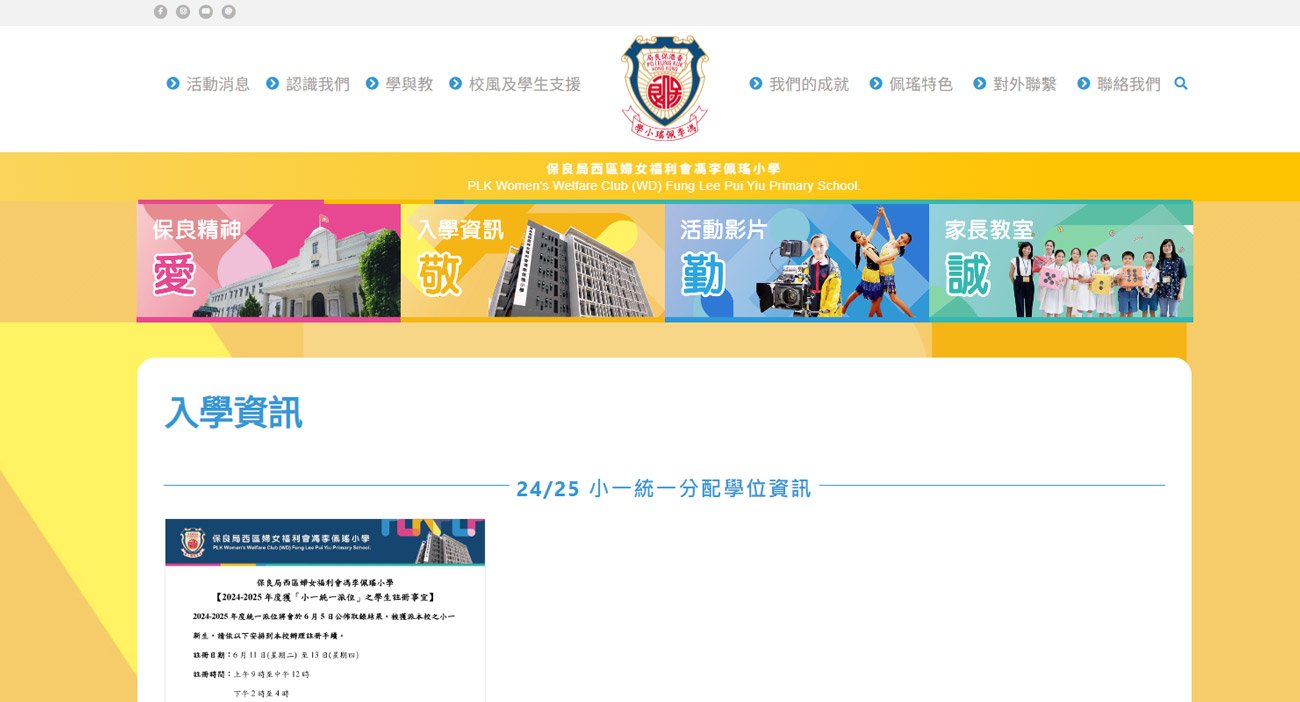Screen dimensions: 1300x702
Task: Open the YouTube channel icon
Action: [x=205, y=11]
